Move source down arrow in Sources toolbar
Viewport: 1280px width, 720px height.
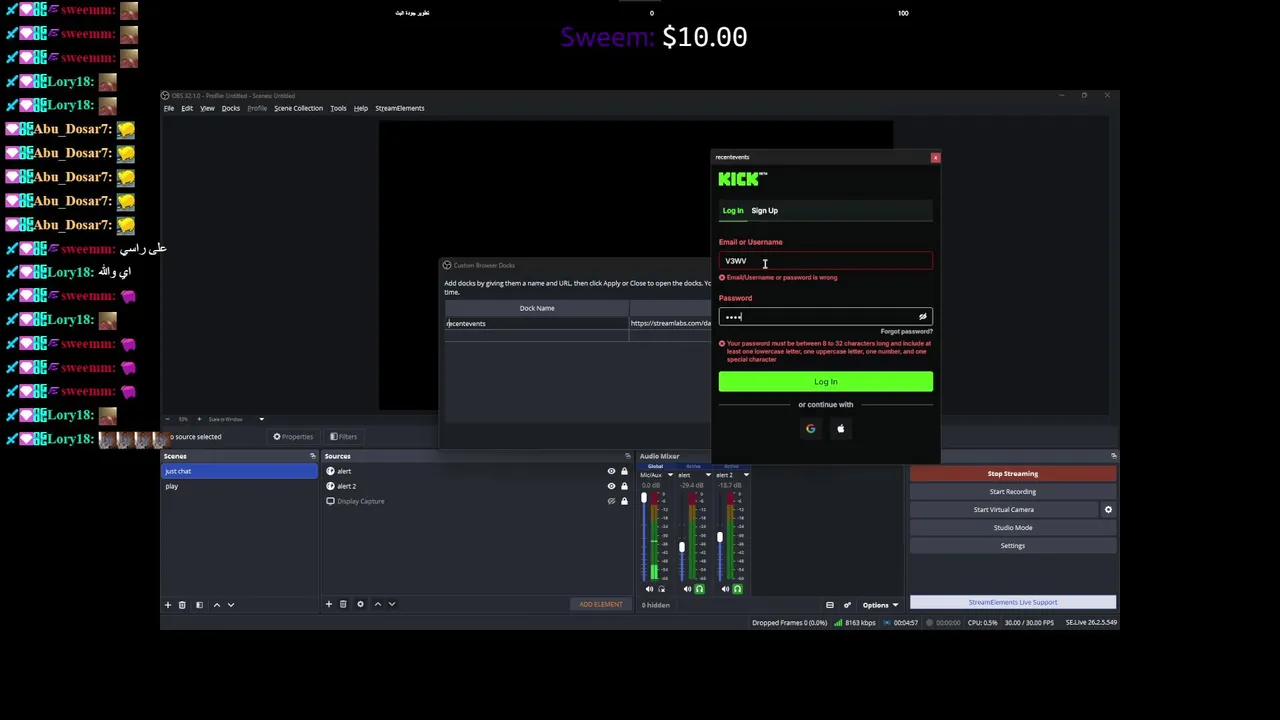[x=392, y=604]
